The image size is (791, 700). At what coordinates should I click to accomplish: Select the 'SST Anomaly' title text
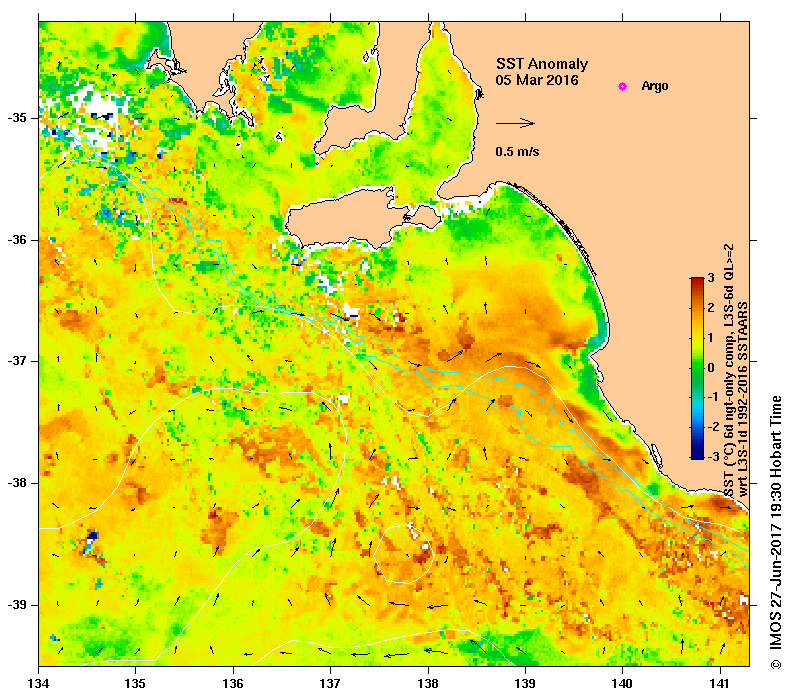pos(541,64)
